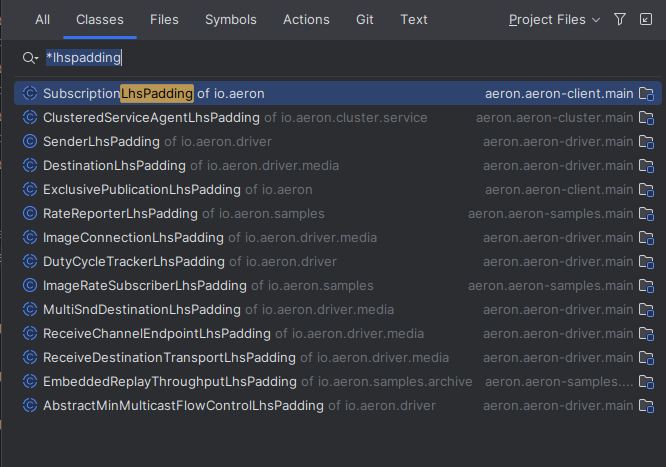Click class icon beside AbstractMinMulticastFlowControlLhsPadding

tap(30, 405)
